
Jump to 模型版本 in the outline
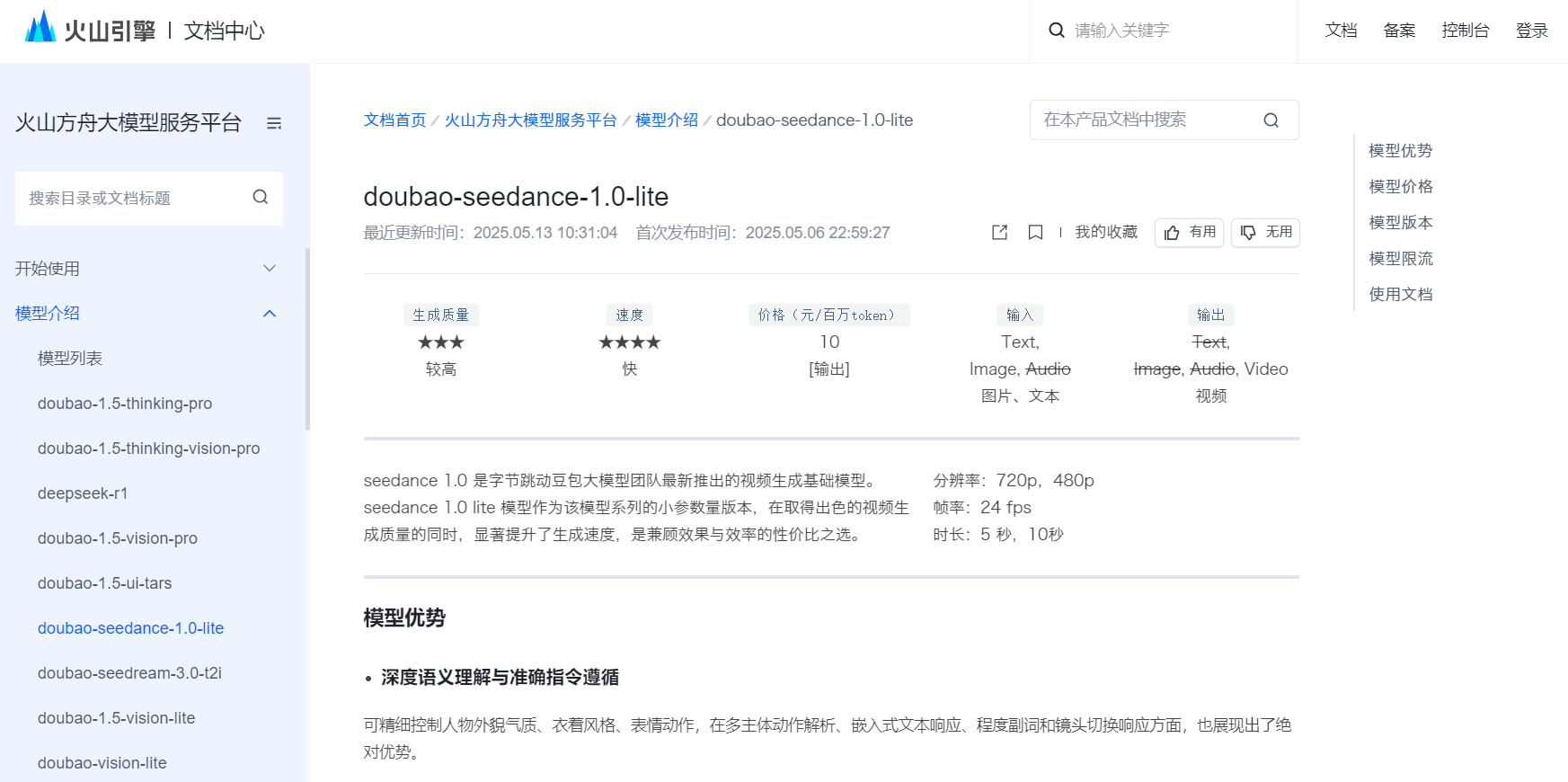1400,222
